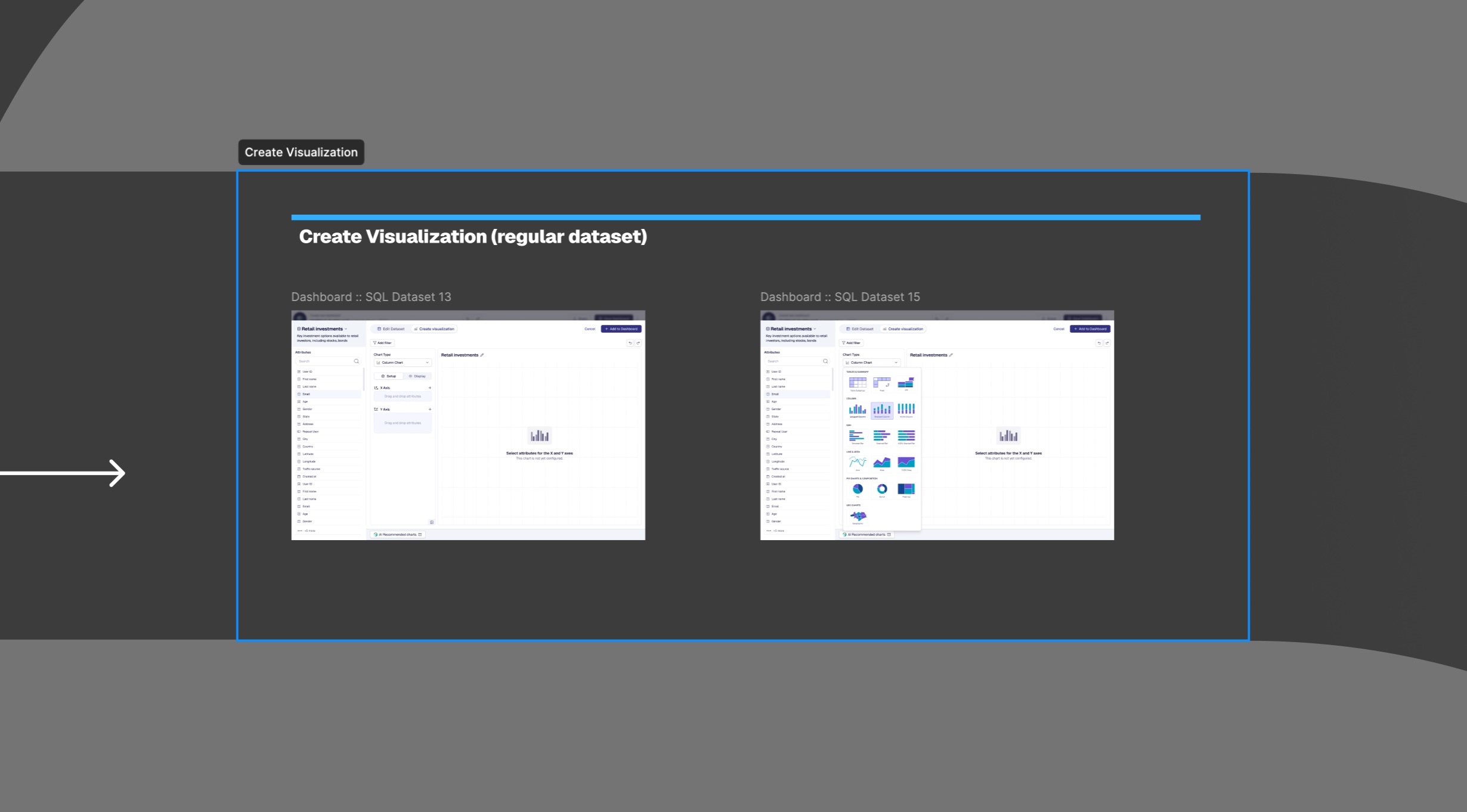Click the X Axis plus icon in Dataset 13 frame
Image resolution: width=1467 pixels, height=812 pixels.
430,388
